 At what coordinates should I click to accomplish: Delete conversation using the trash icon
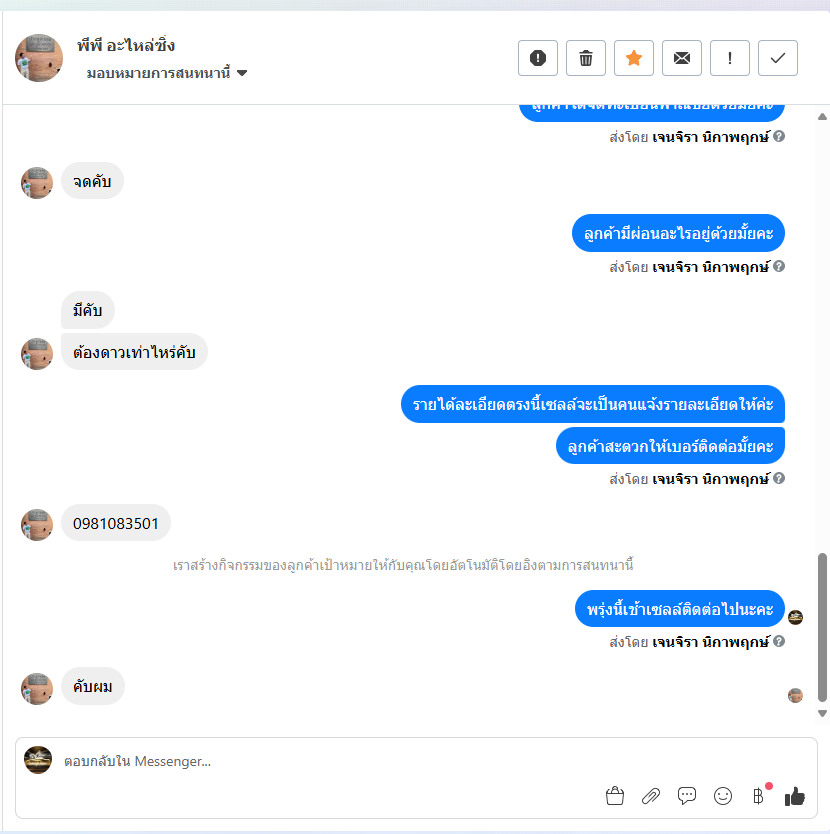(x=586, y=58)
